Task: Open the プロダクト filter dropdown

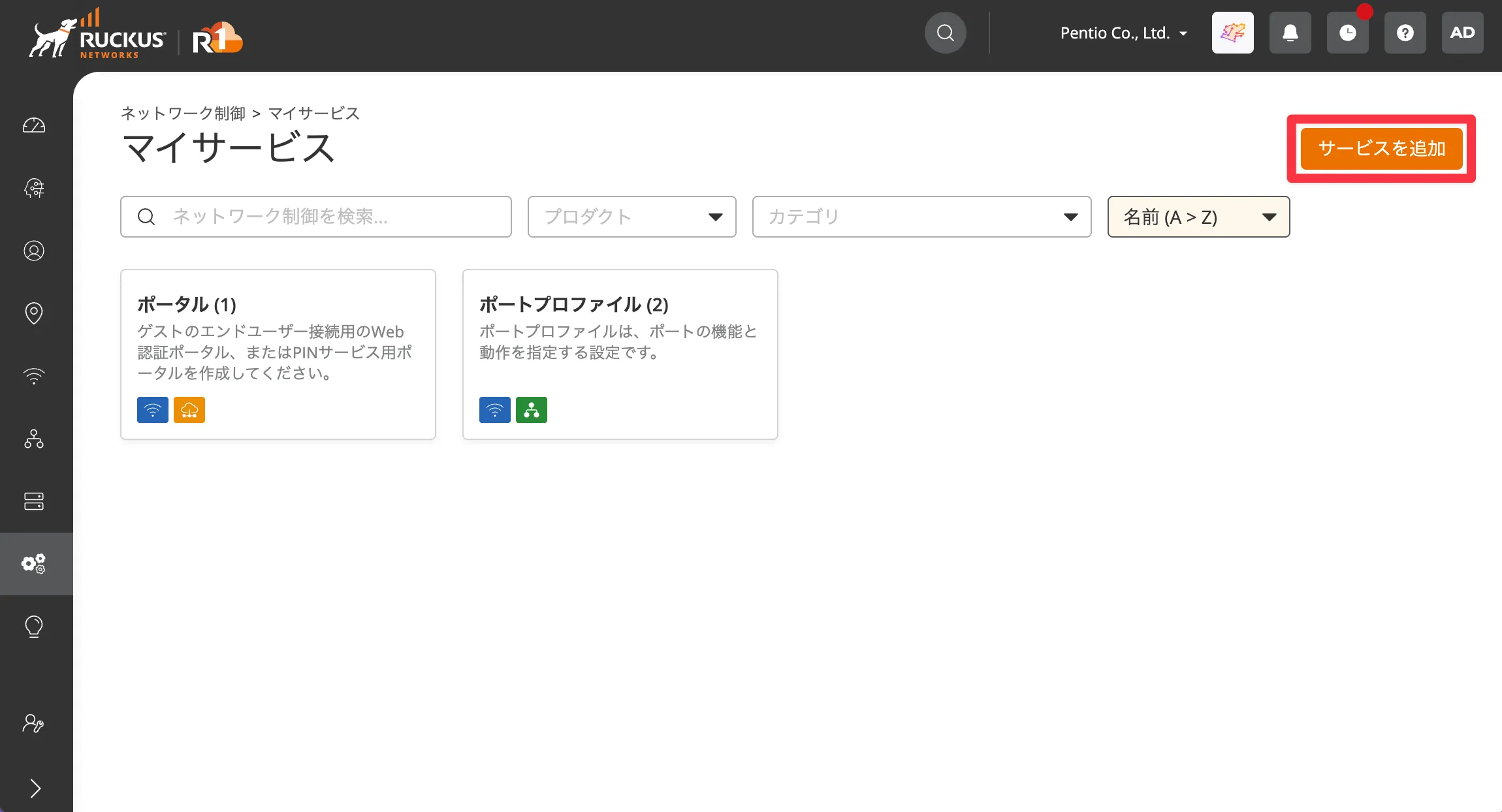Action: [x=632, y=217]
